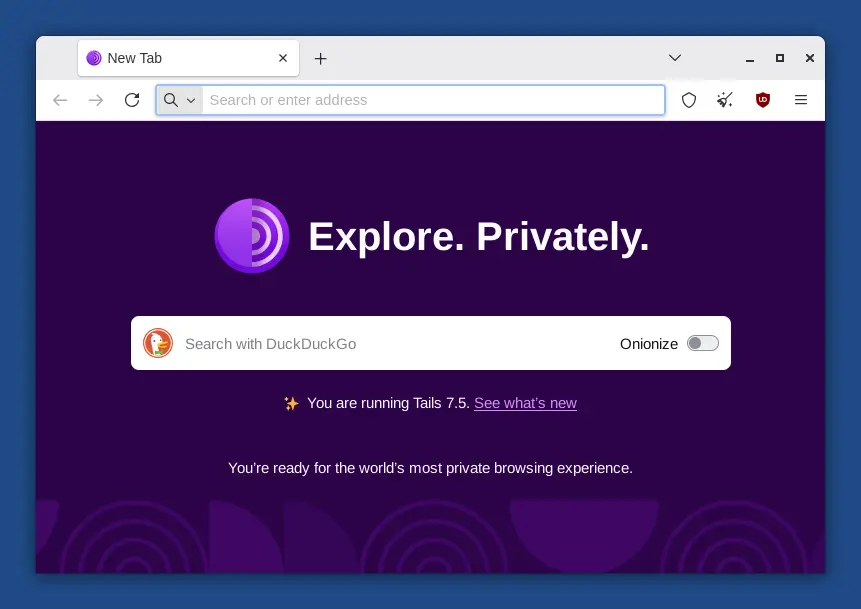Click the forward navigation arrow
This screenshot has height=609, width=861.
click(x=96, y=100)
